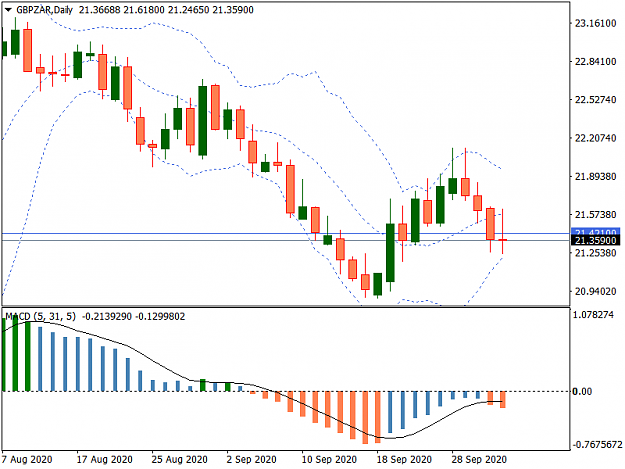Screen dimensions: 625x469
Task: Click the MACD 0.00 zero level label
Action: click(x=584, y=392)
